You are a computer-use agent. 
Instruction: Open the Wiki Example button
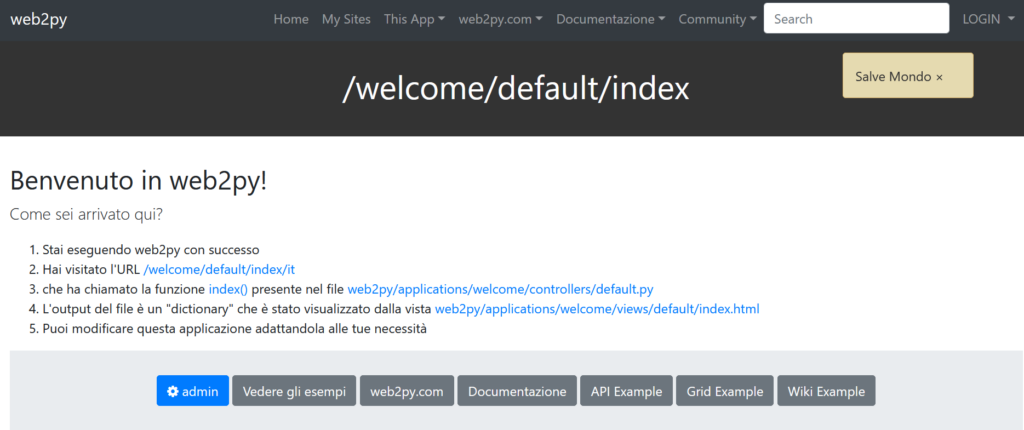[x=826, y=391]
